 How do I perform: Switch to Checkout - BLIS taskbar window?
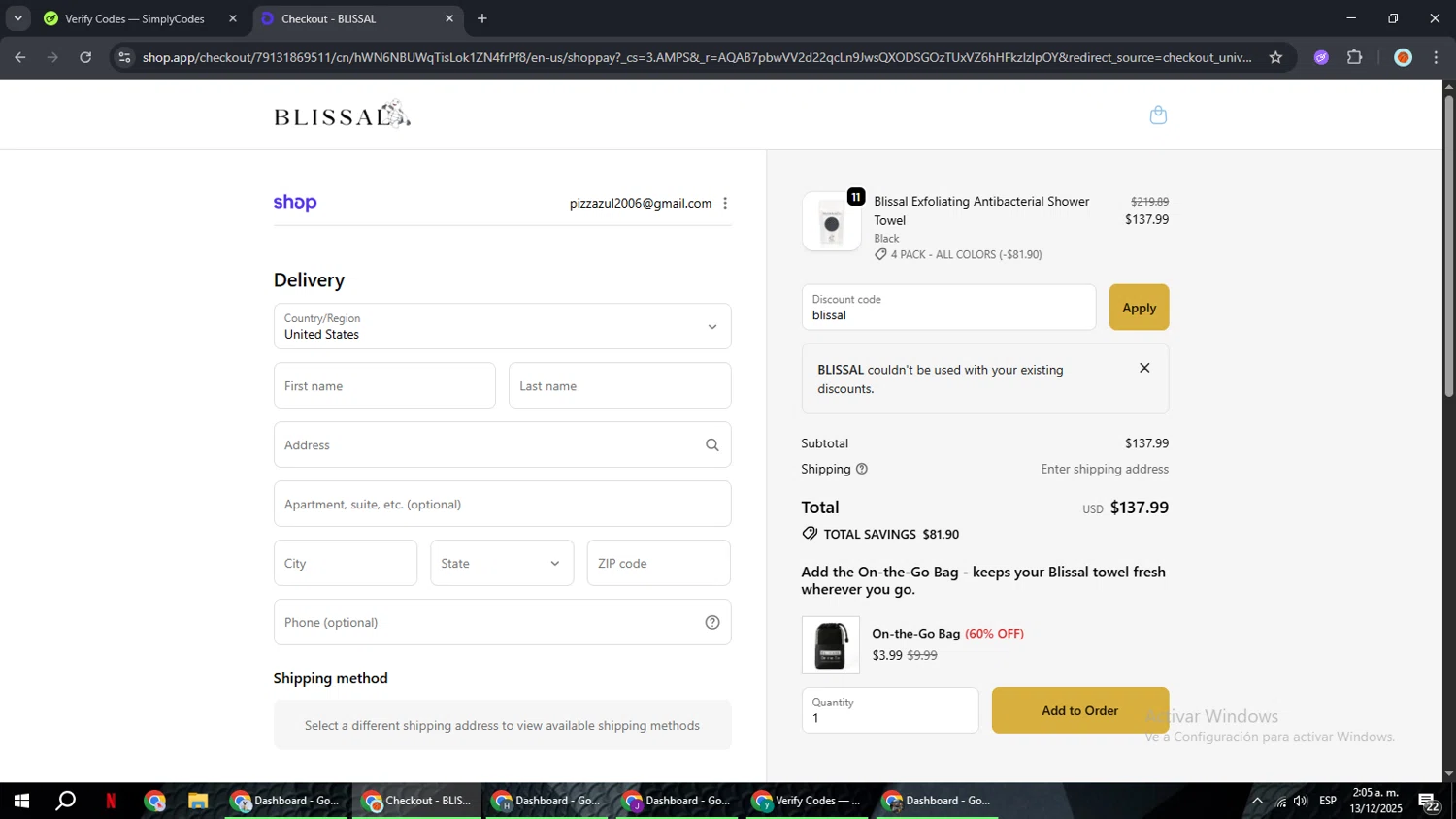pyautogui.click(x=416, y=801)
